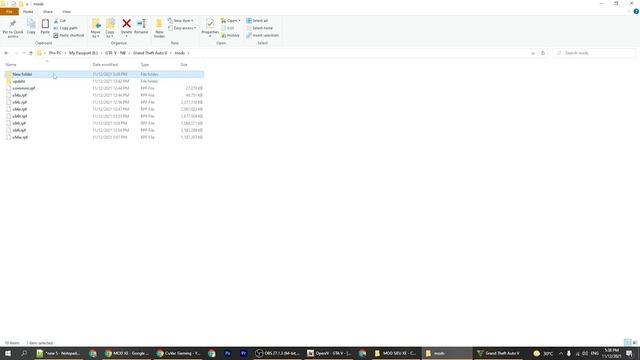Switch to OBS taskbar window
Image resolution: width=640 pixels, height=360 pixels.
point(277,353)
